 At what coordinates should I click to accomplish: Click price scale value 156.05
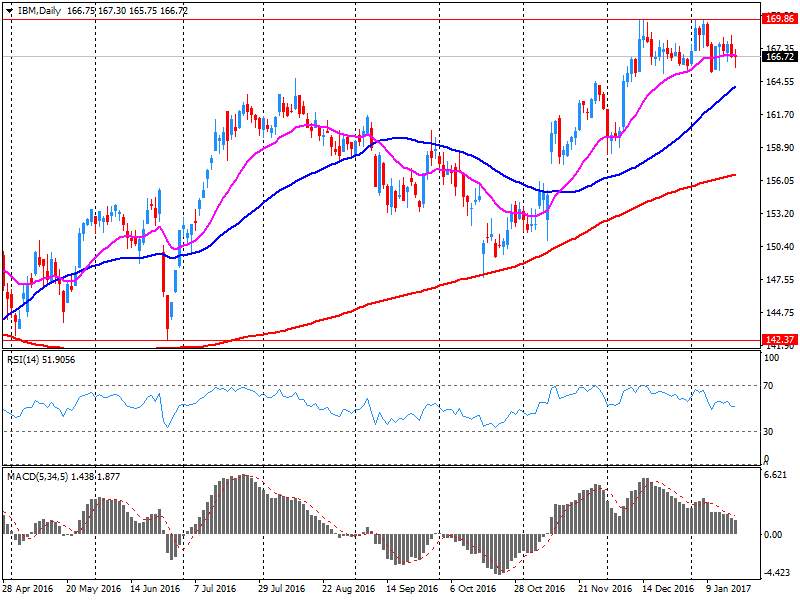pos(780,181)
